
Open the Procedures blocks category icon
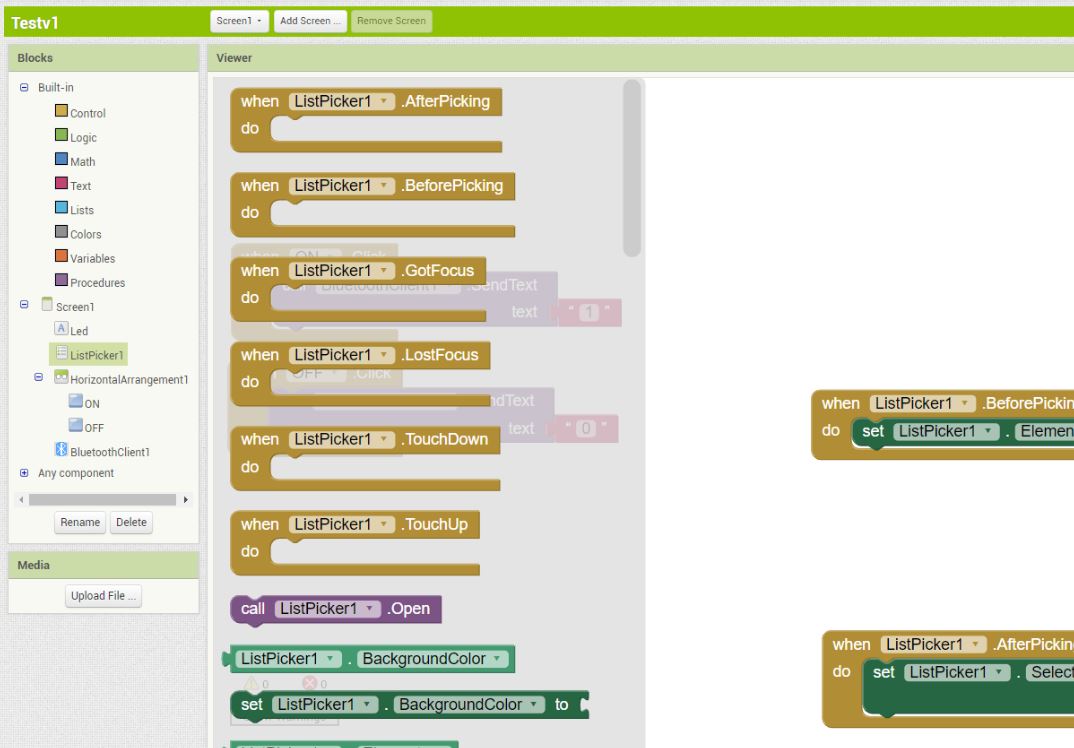click(x=62, y=280)
